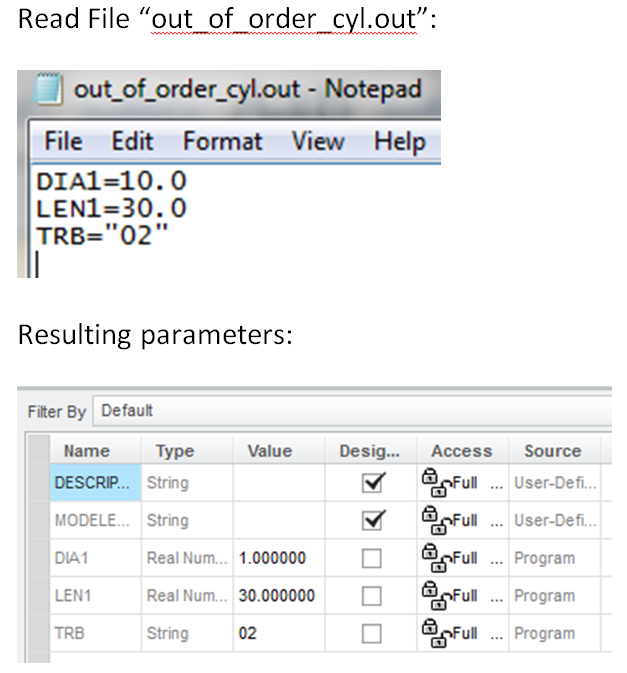Click the access lock icon for DESCRIP row
This screenshot has width=627, height=673.
click(436, 483)
